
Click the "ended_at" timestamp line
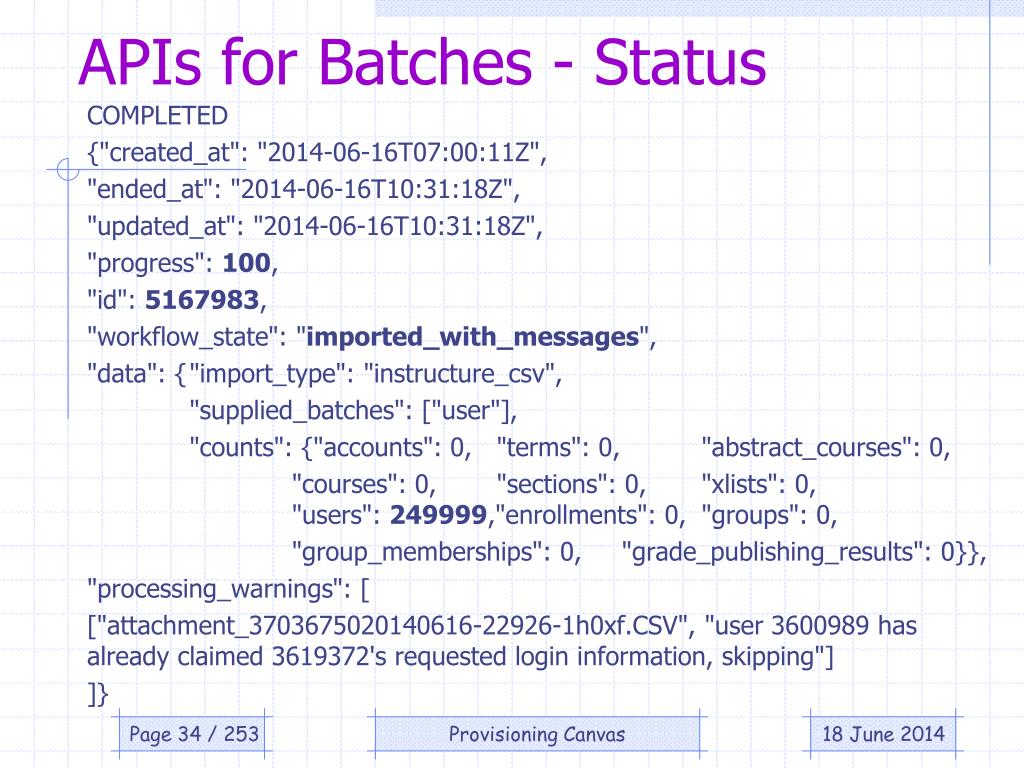click(x=304, y=190)
